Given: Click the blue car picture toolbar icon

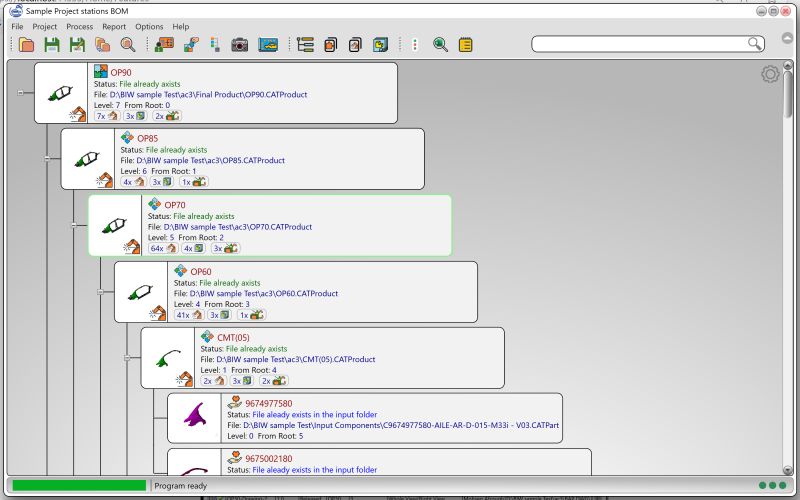Looking at the screenshot, I should [268, 45].
